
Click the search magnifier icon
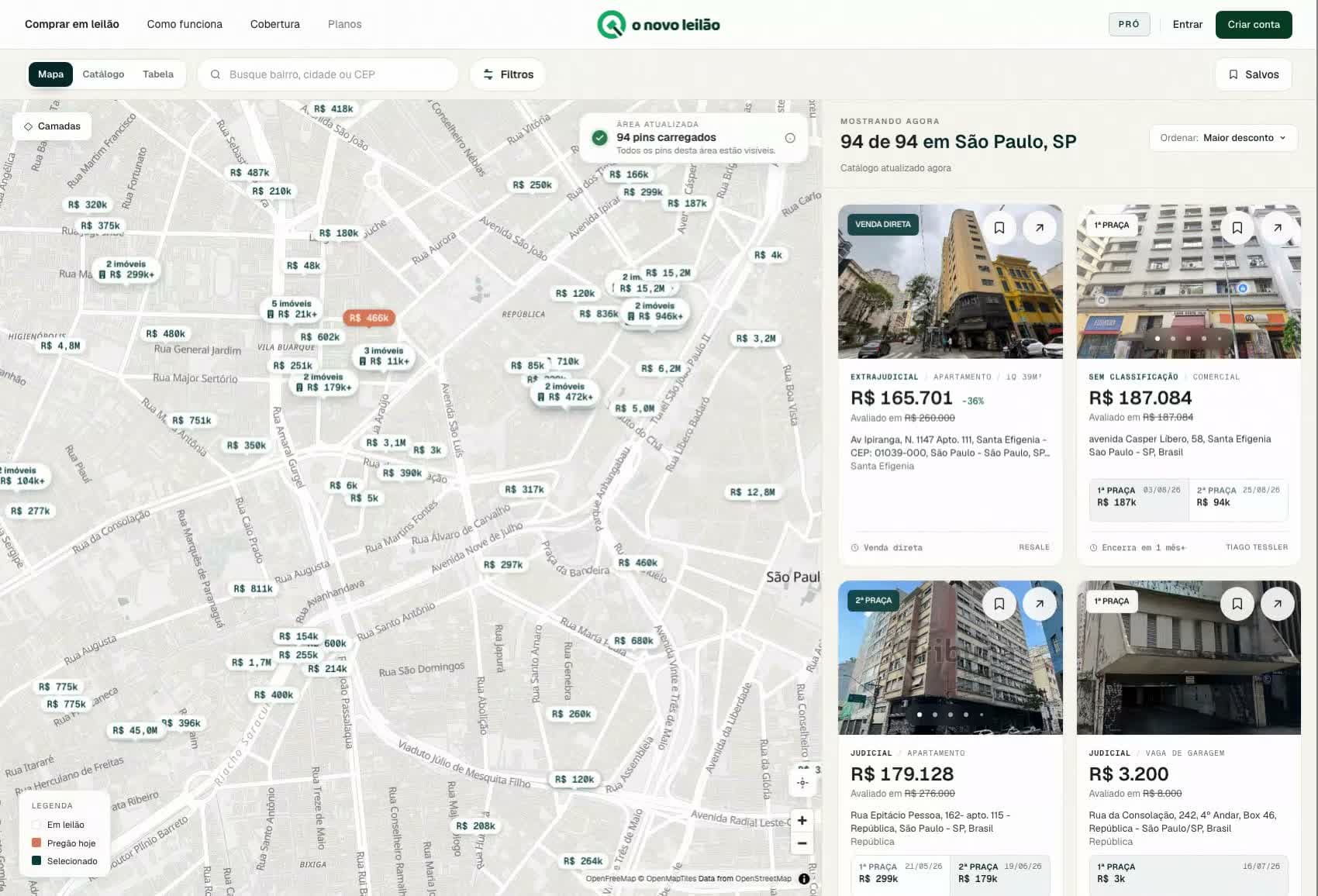(216, 74)
